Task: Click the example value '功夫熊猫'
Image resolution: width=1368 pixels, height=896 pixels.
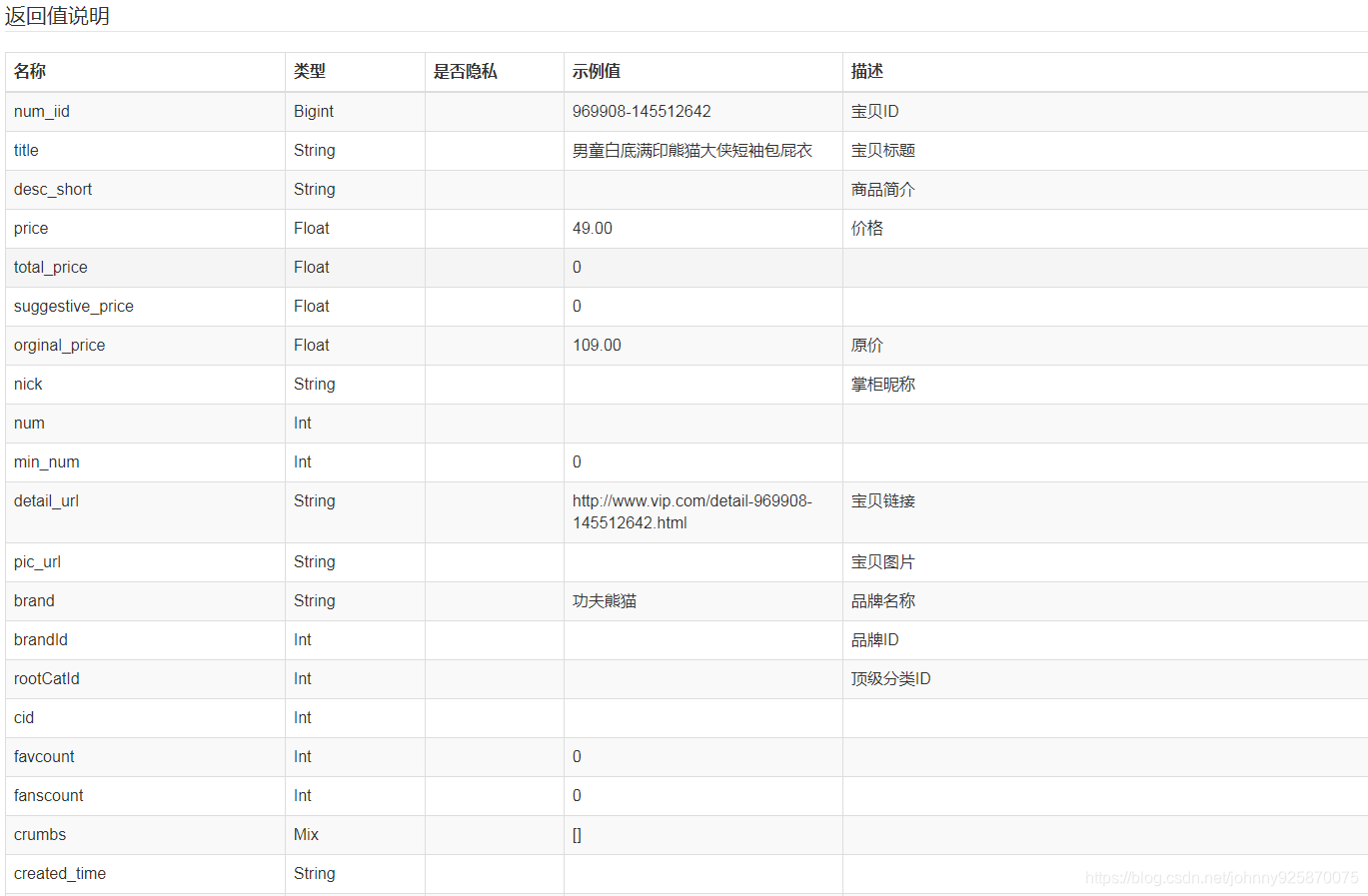Action: pos(605,600)
